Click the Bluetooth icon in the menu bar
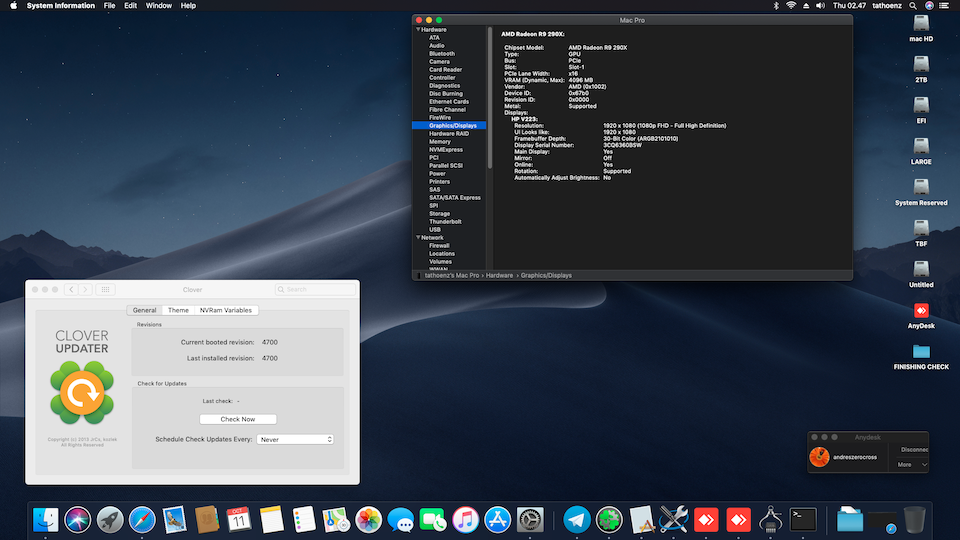The width and height of the screenshot is (960, 540). [777, 6]
